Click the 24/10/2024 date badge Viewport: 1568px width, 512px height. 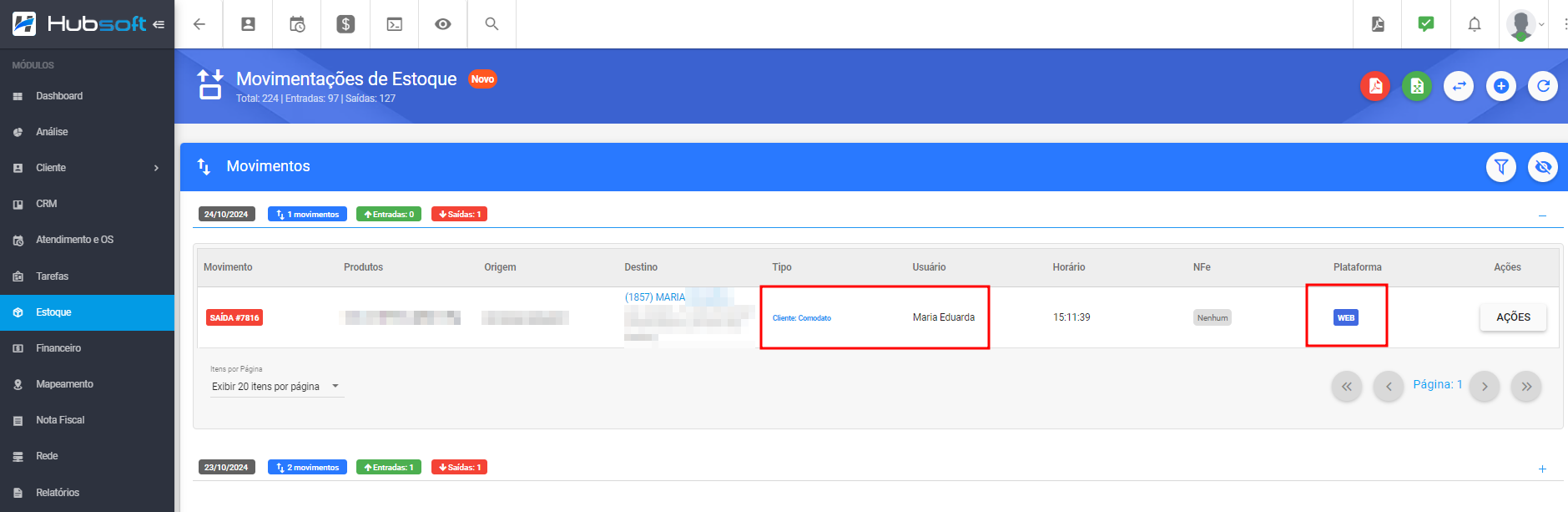[226, 215]
